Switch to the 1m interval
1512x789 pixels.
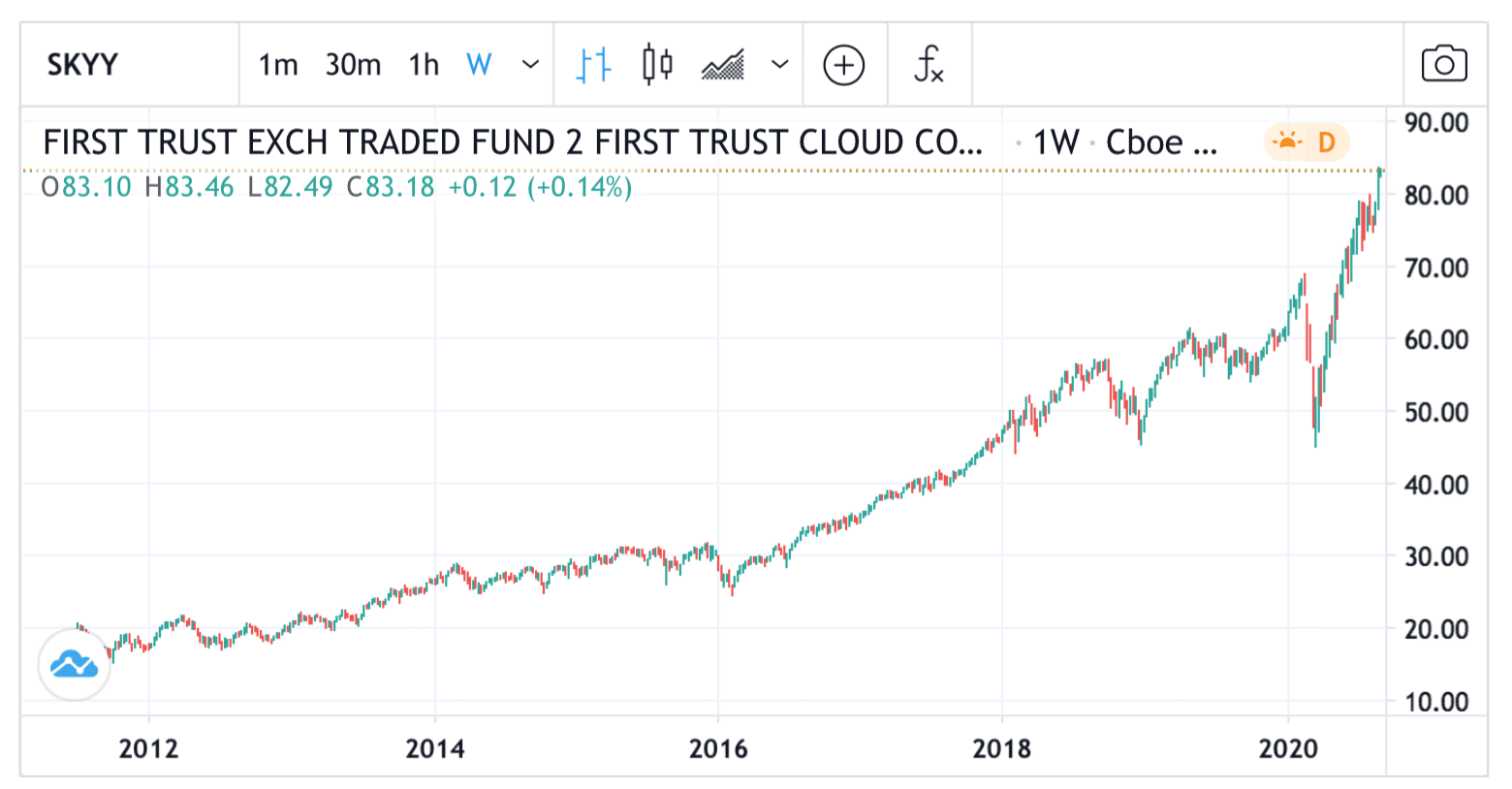[x=277, y=65]
